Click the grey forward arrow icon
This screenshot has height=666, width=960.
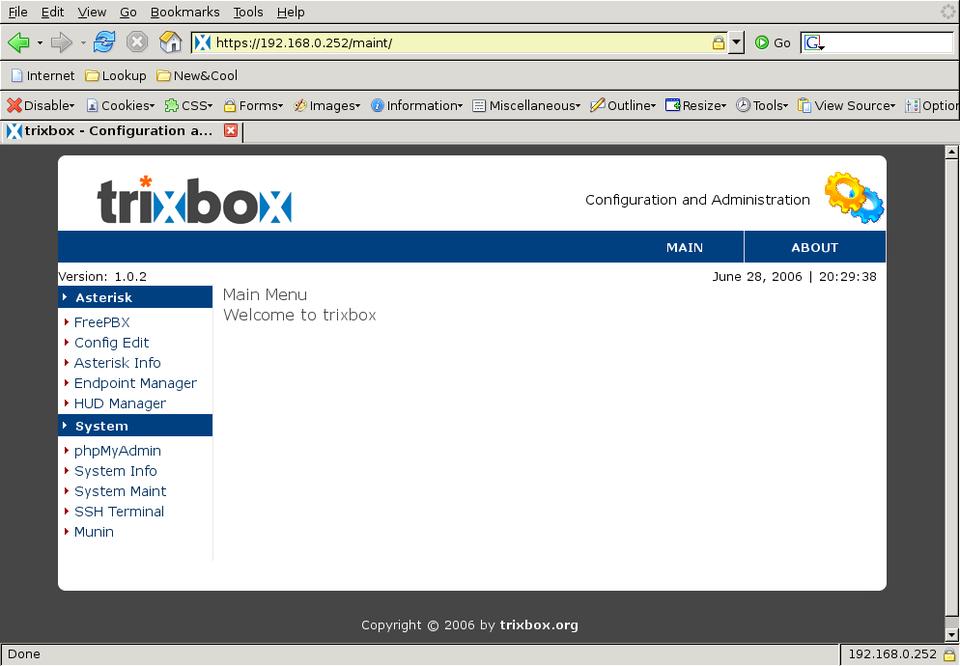pos(61,43)
